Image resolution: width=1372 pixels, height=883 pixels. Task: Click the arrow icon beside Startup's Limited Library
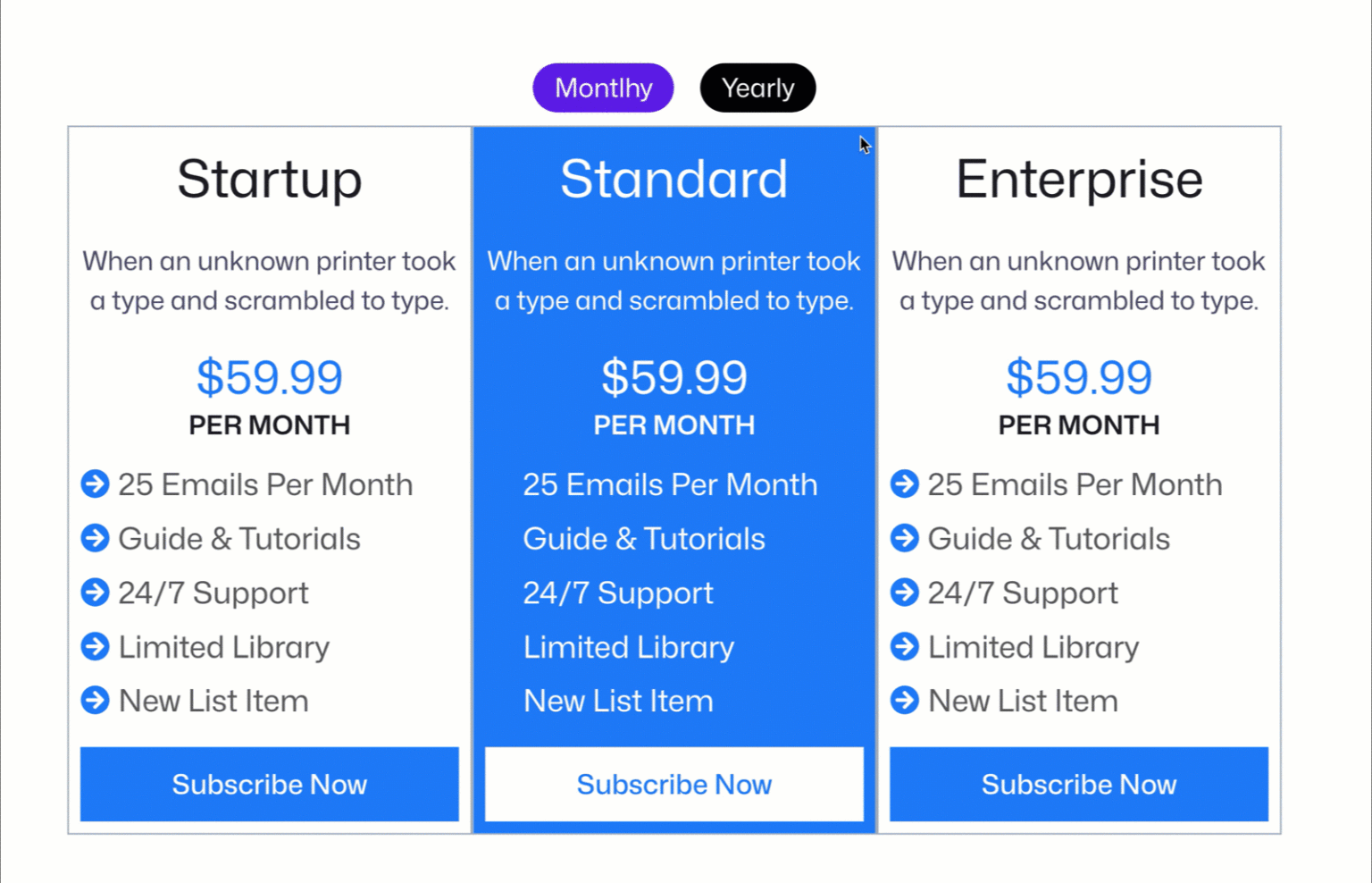95,646
